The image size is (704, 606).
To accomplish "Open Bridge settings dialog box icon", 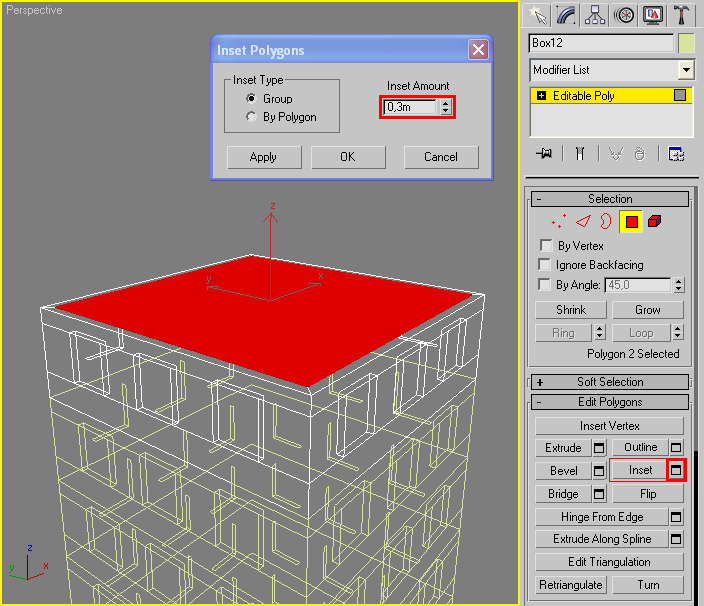I will tap(599, 494).
